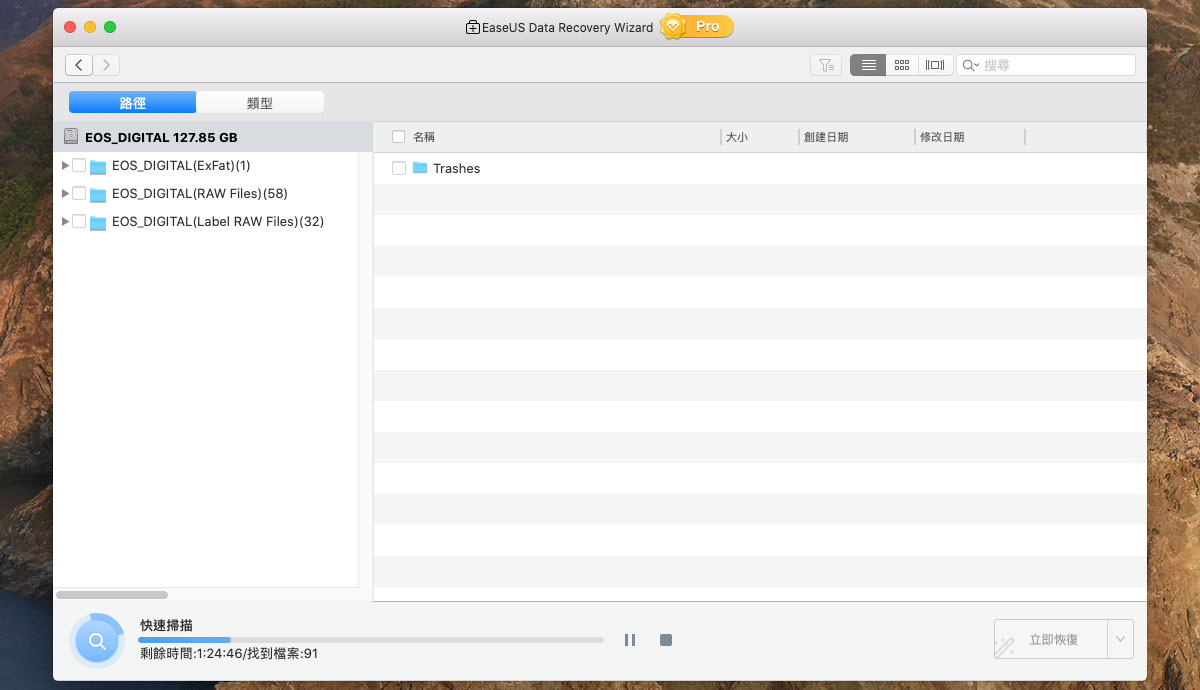Check the EOS_DIGITAL(RAW Files)(58) checkbox
This screenshot has height=690, width=1200.
79,193
